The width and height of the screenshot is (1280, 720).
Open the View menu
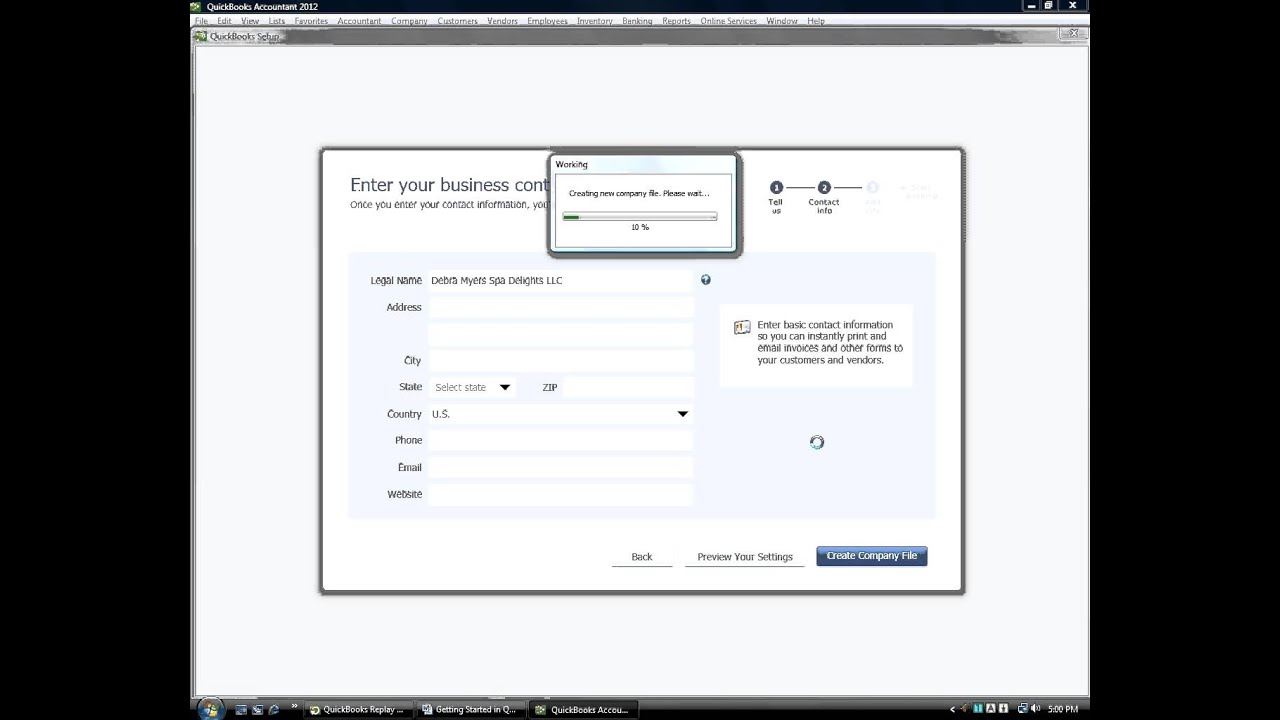coord(250,21)
